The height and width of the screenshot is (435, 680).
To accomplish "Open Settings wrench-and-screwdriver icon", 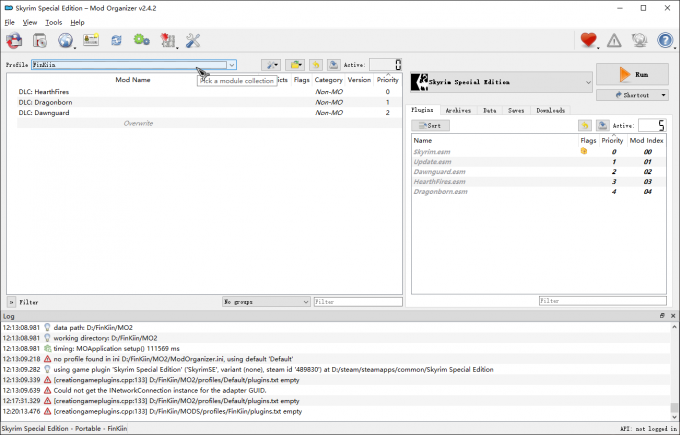I will tap(193, 41).
